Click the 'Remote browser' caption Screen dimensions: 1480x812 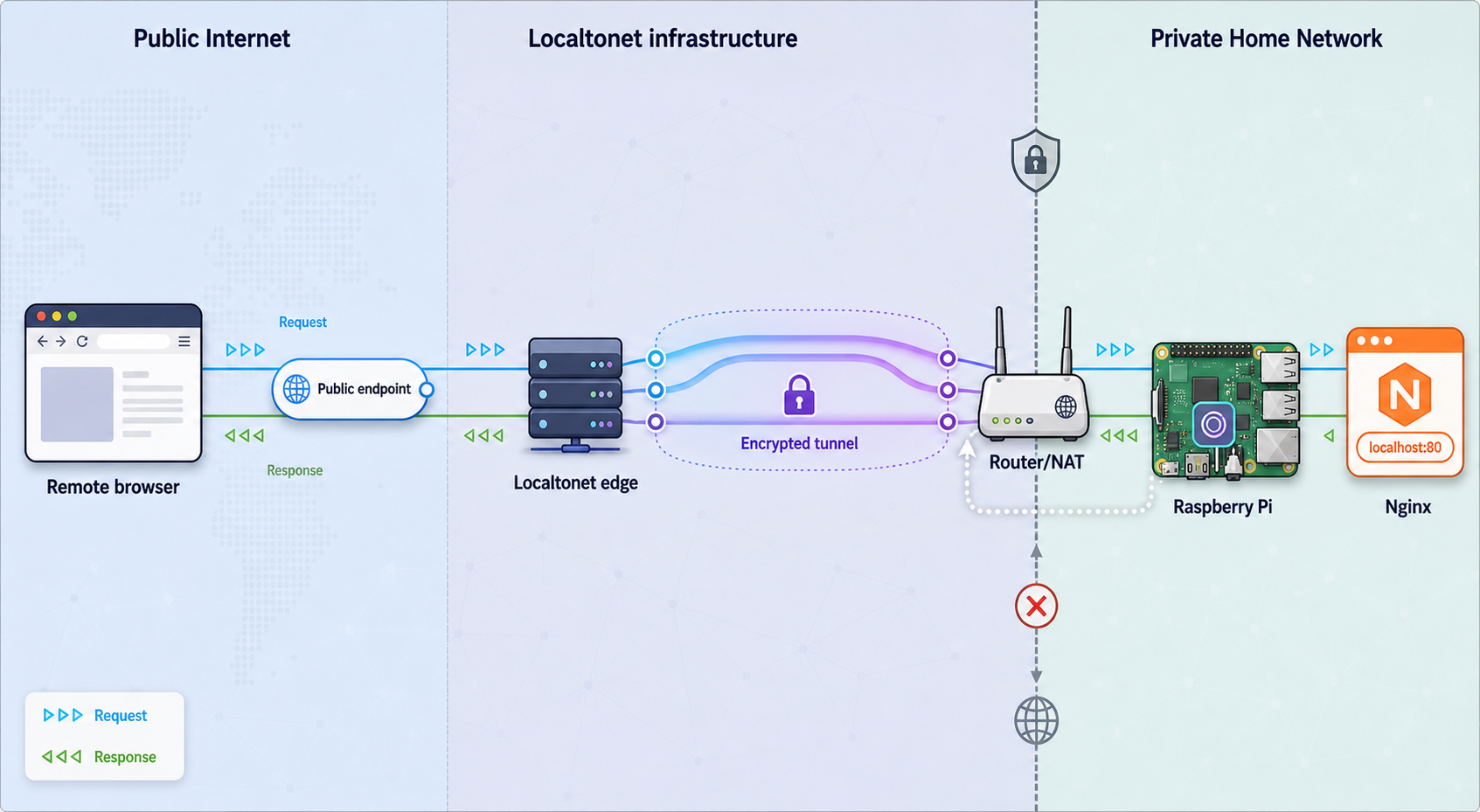(x=113, y=487)
